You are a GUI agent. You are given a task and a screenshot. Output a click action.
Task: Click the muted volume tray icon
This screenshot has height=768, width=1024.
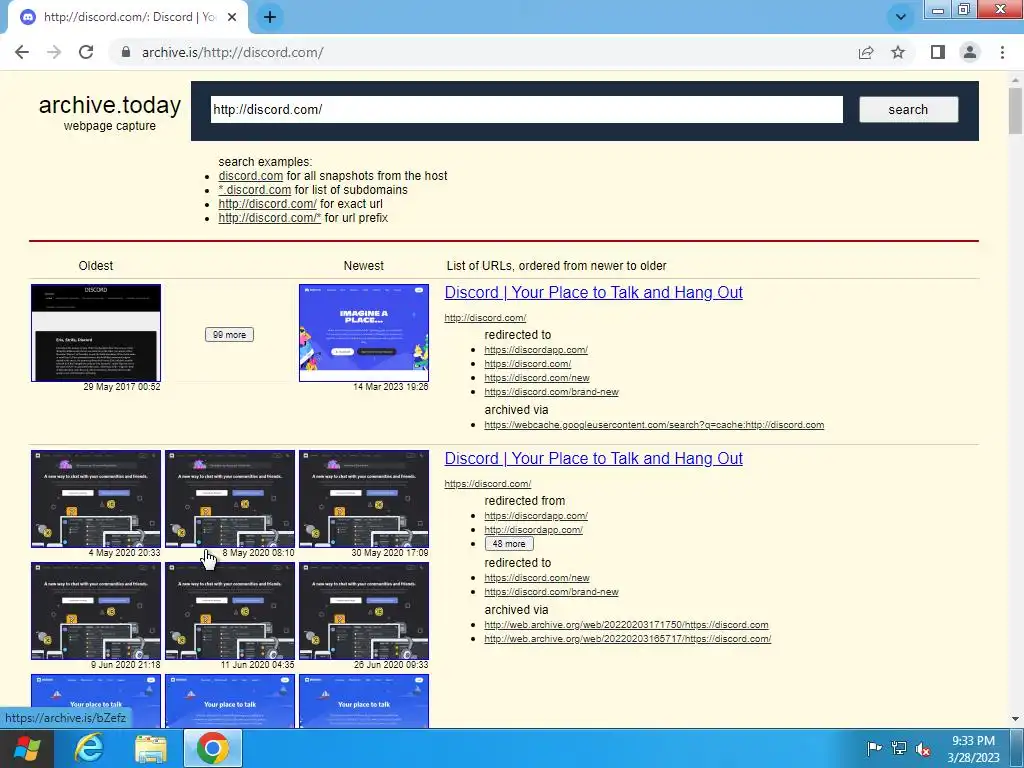pos(923,749)
